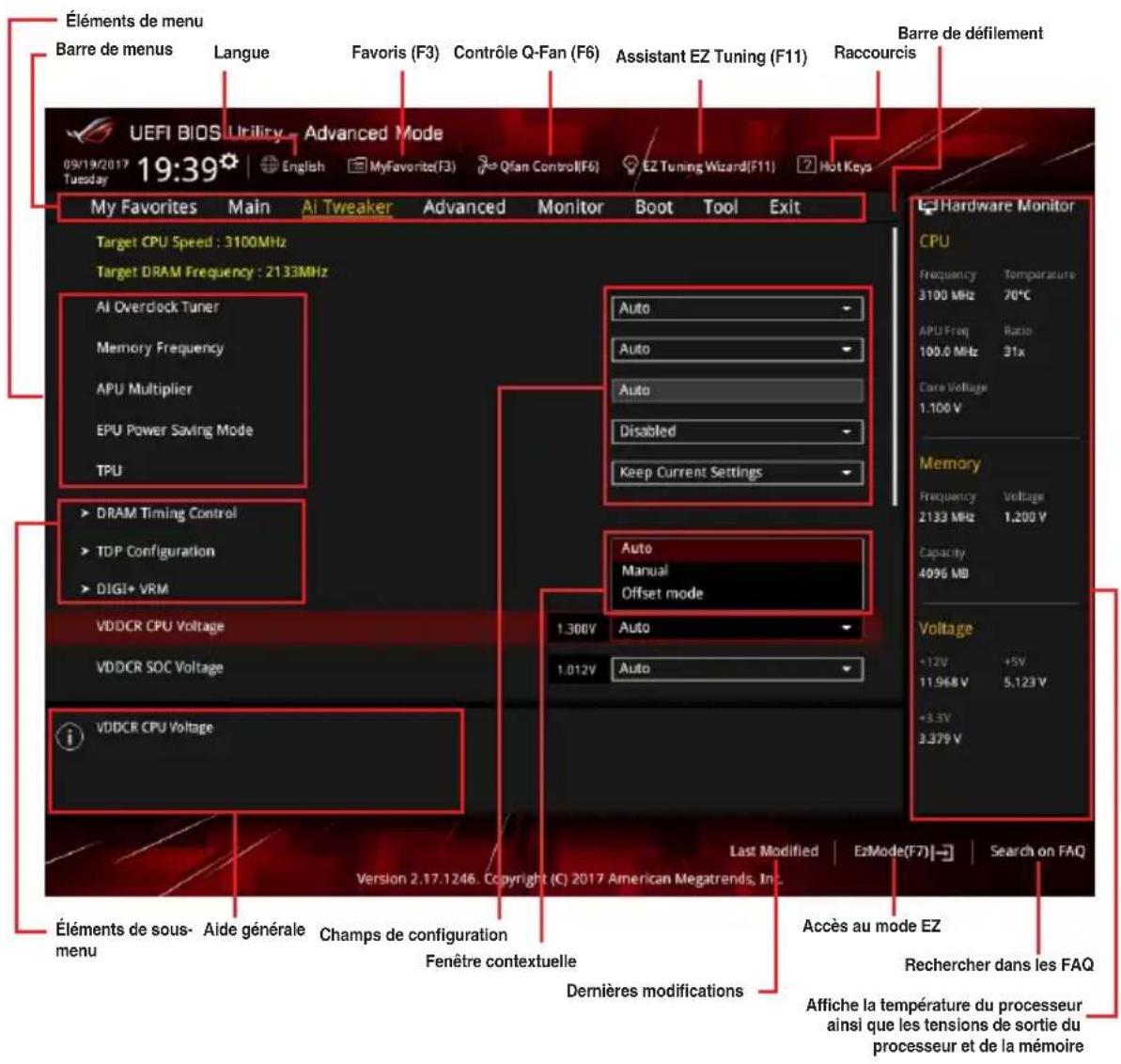Choose Offset mode in the popup list

[x=737, y=593]
